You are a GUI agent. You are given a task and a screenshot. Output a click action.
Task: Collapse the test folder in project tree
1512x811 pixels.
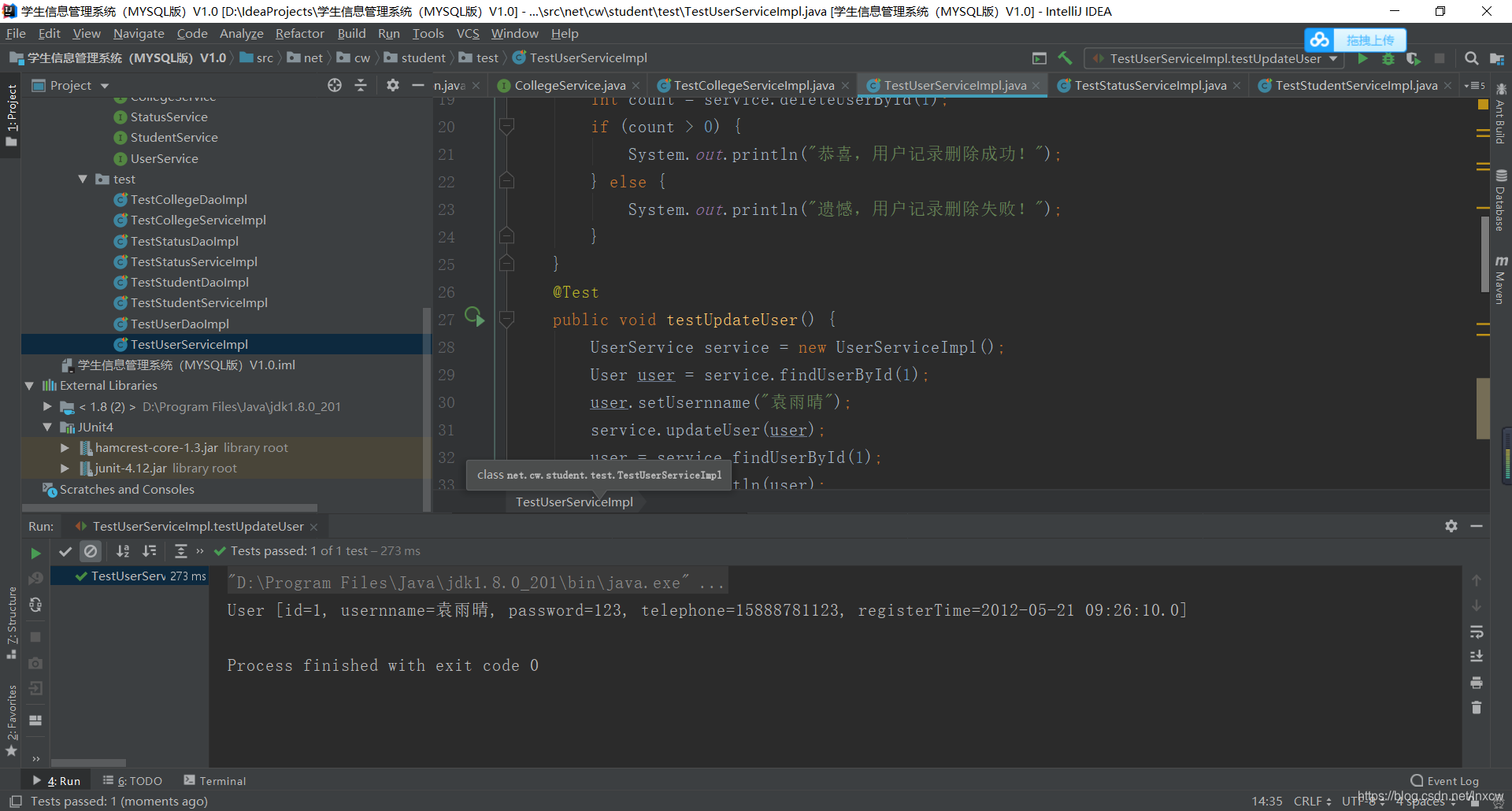click(x=83, y=180)
